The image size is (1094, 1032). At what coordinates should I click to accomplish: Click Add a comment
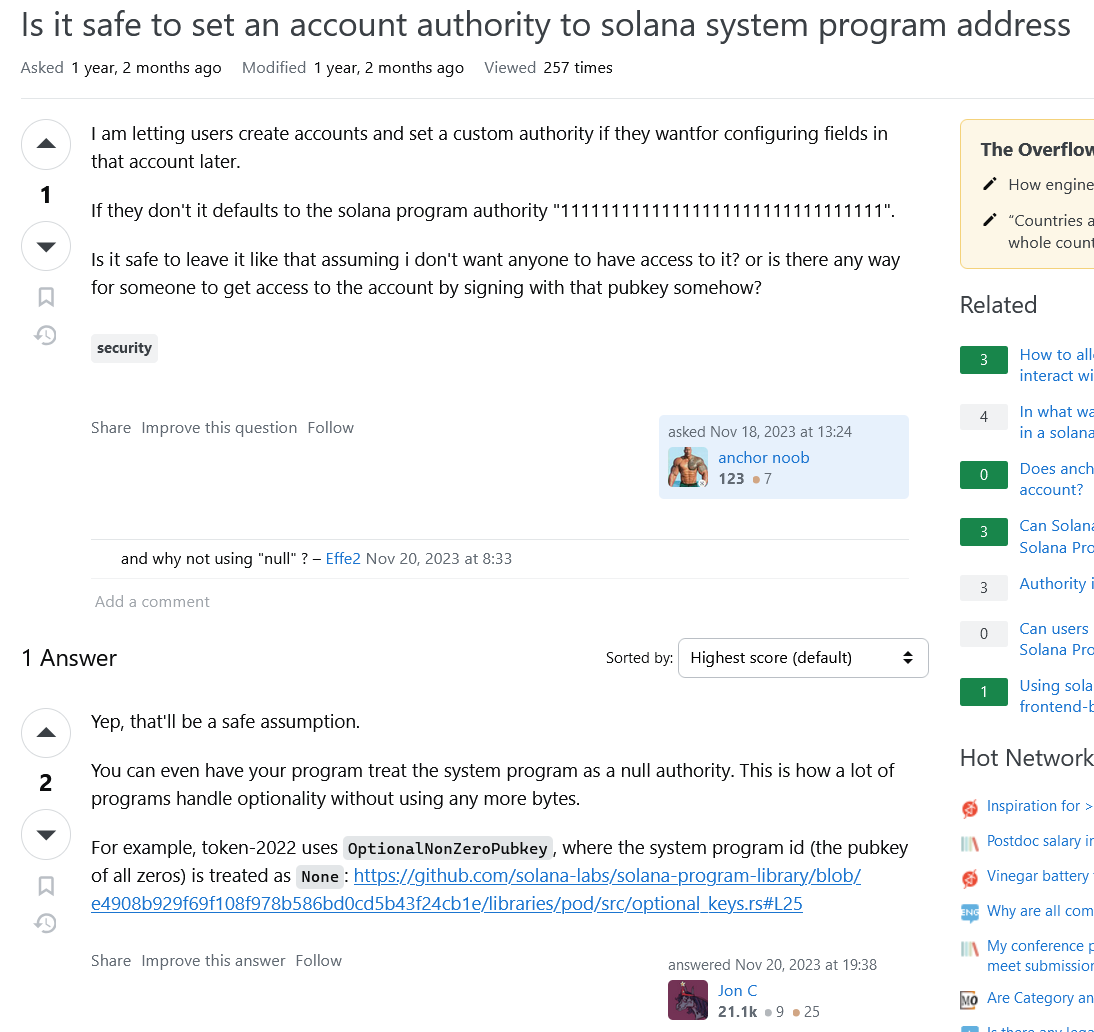click(152, 601)
